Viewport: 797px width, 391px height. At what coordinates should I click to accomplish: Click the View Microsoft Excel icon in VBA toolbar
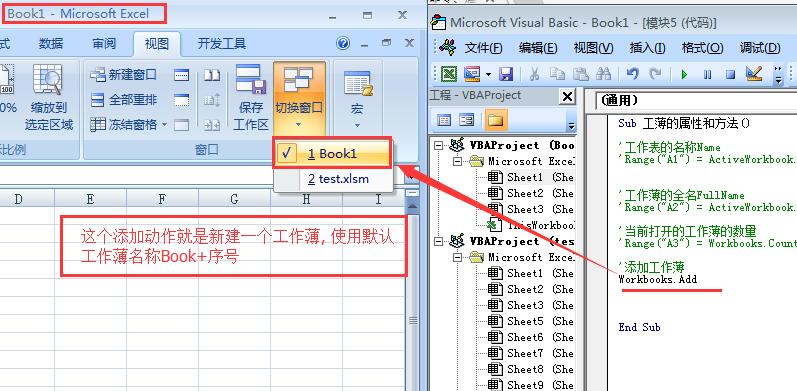[448, 75]
